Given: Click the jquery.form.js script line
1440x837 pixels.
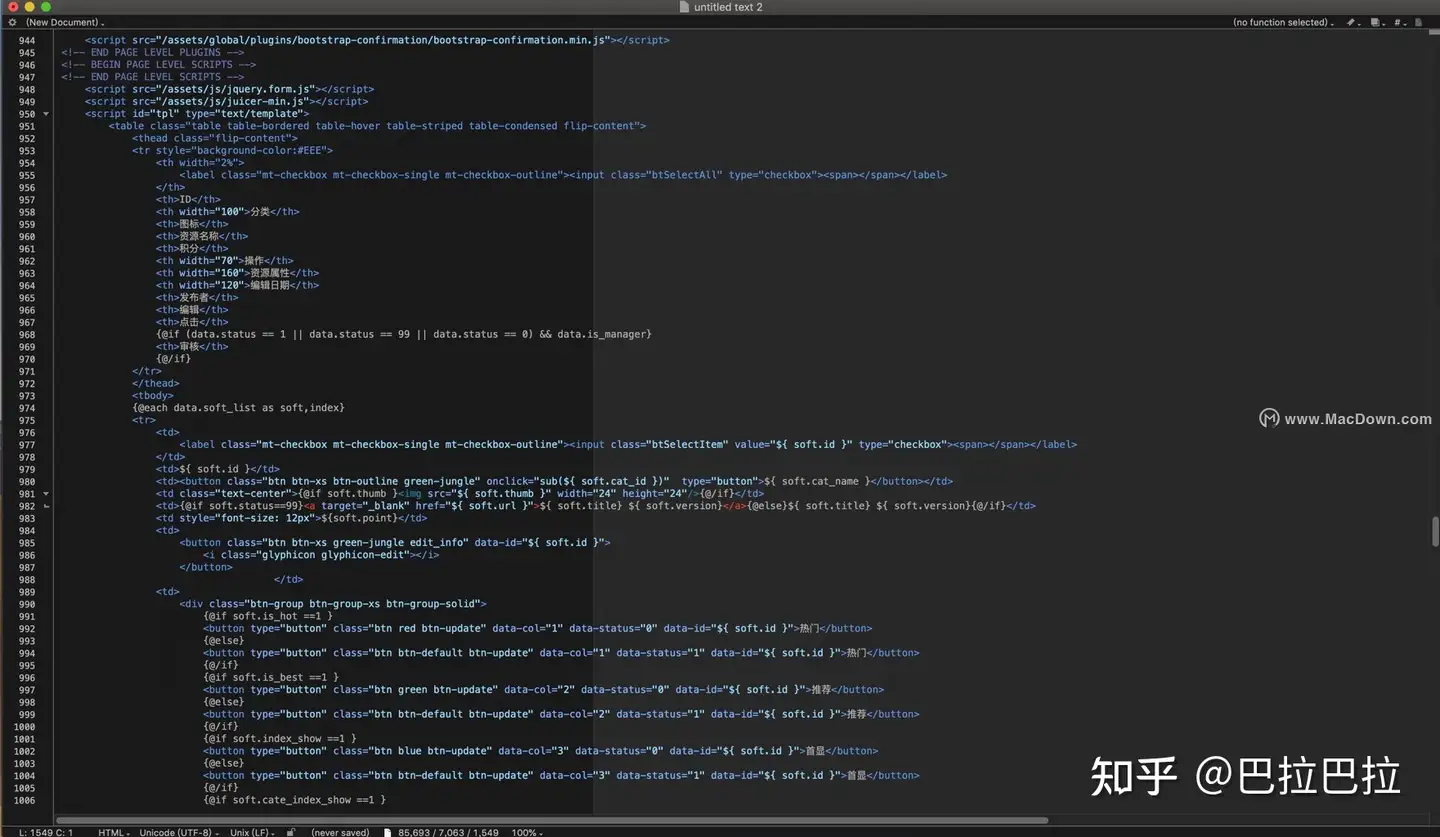Looking at the screenshot, I should (229, 89).
